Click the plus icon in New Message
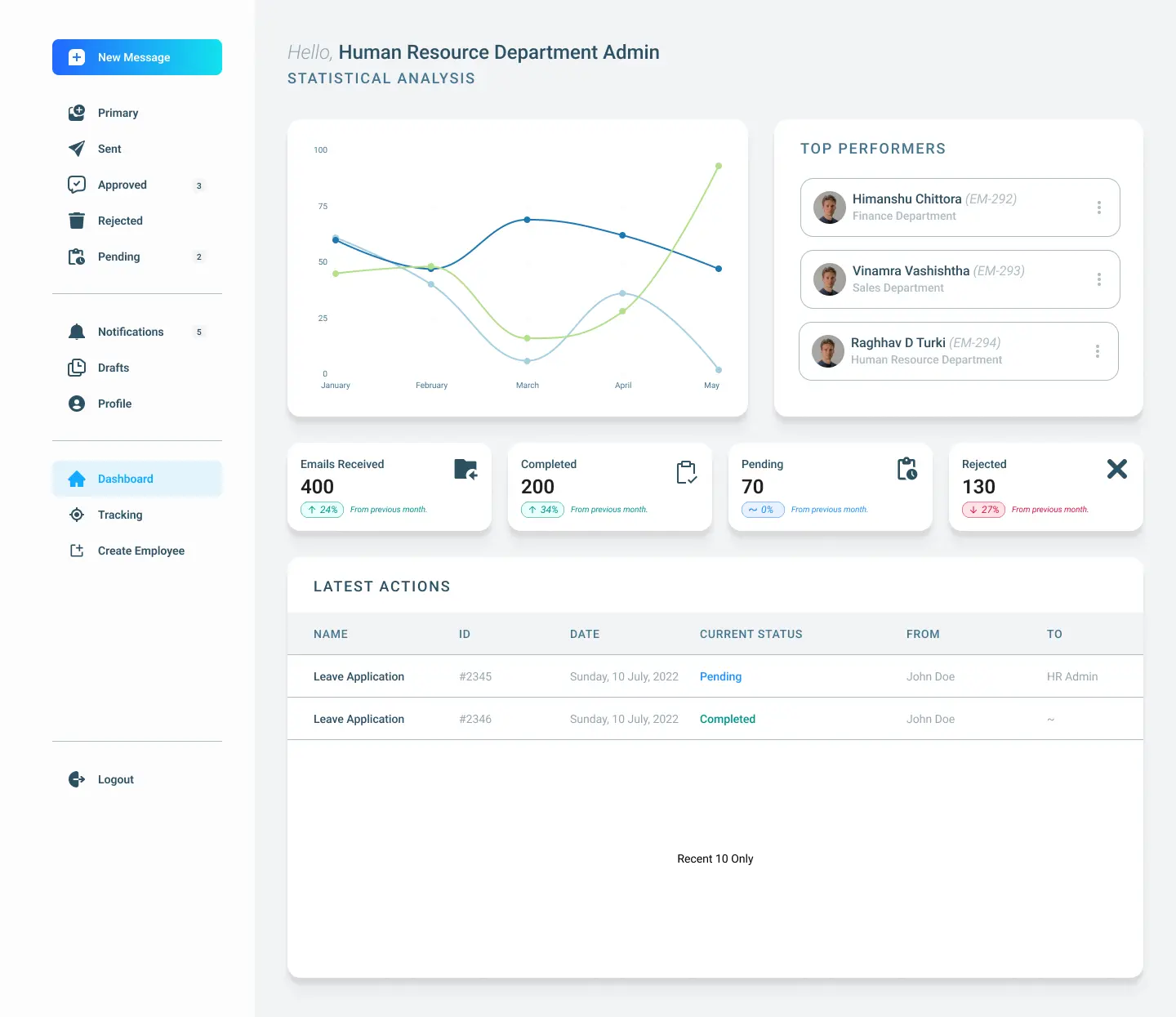The width and height of the screenshot is (1176, 1017). click(77, 57)
